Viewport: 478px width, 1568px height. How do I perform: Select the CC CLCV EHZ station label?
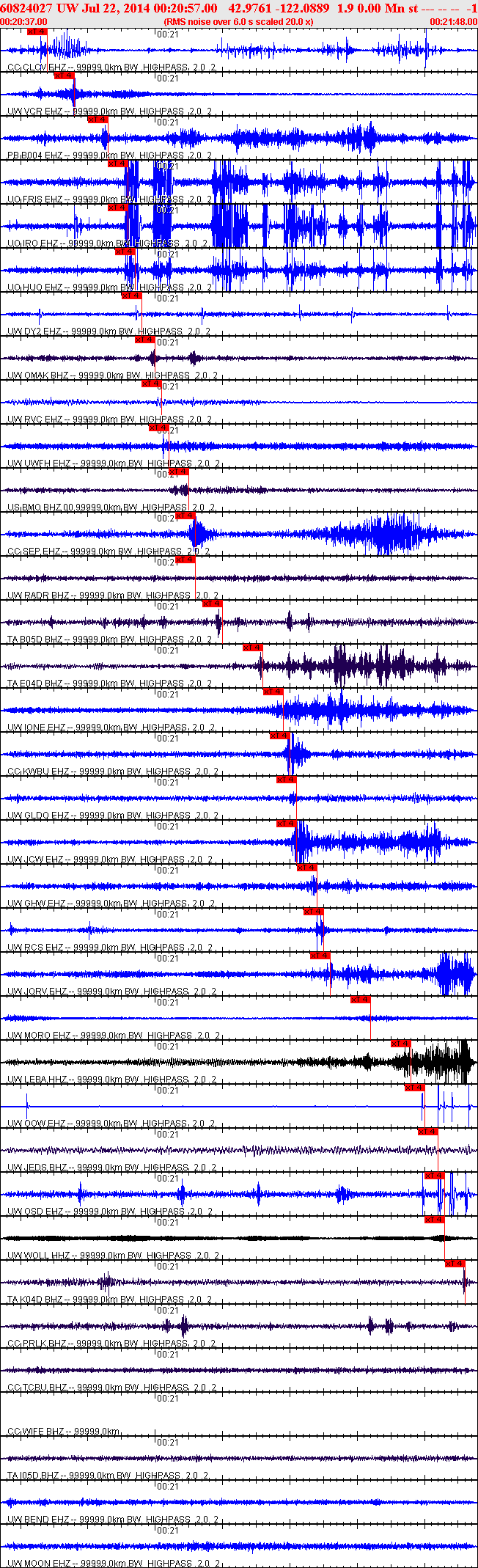coord(111,67)
